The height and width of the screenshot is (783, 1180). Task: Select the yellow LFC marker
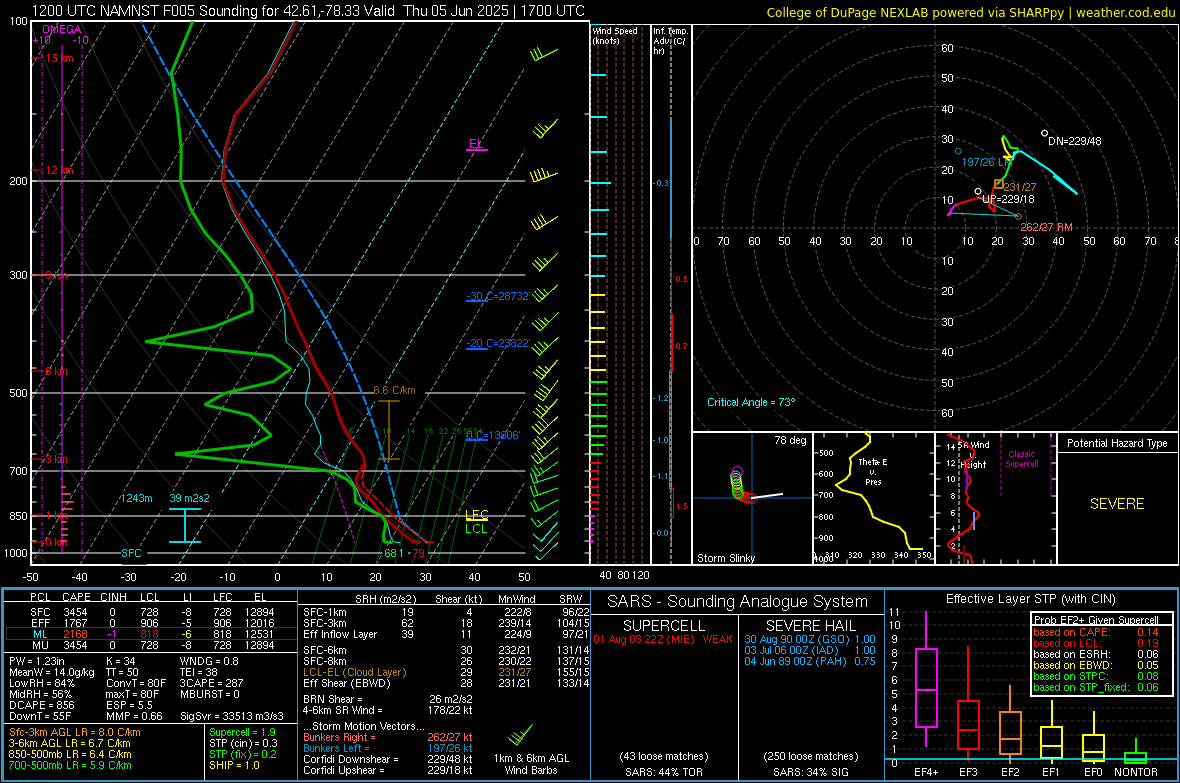[476, 515]
